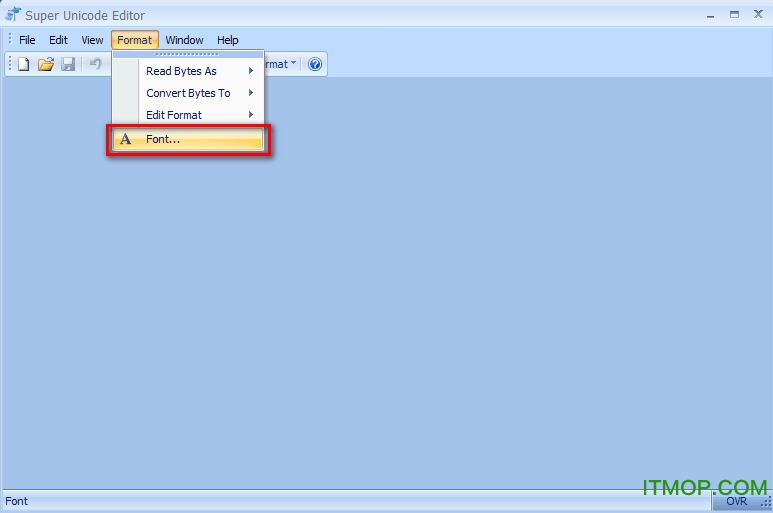Click the Undo arrow toolbar icon

pos(95,64)
